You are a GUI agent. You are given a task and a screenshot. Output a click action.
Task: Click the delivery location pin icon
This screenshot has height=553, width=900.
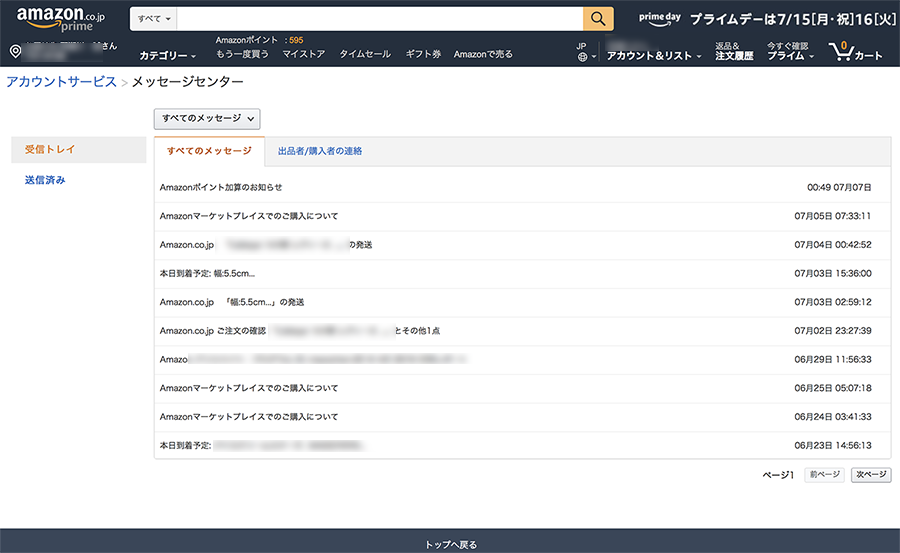15,51
